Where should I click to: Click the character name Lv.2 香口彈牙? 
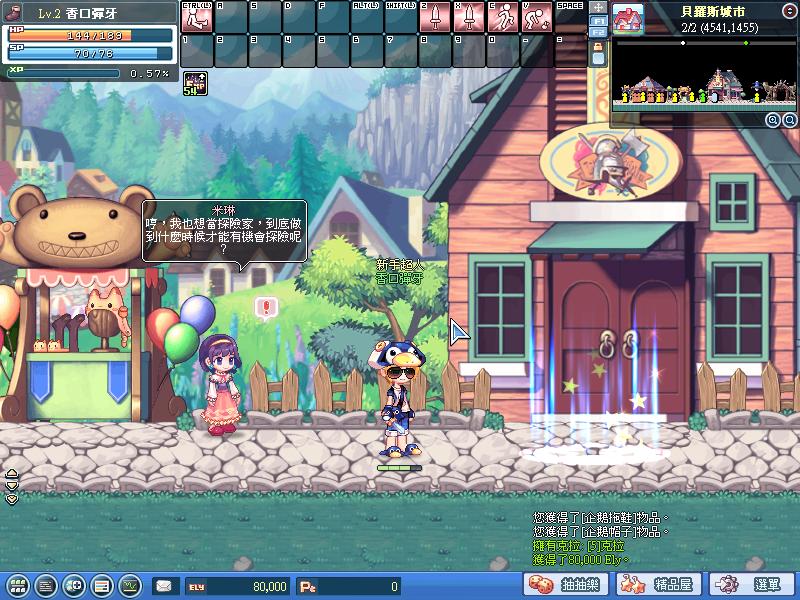[x=78, y=13]
